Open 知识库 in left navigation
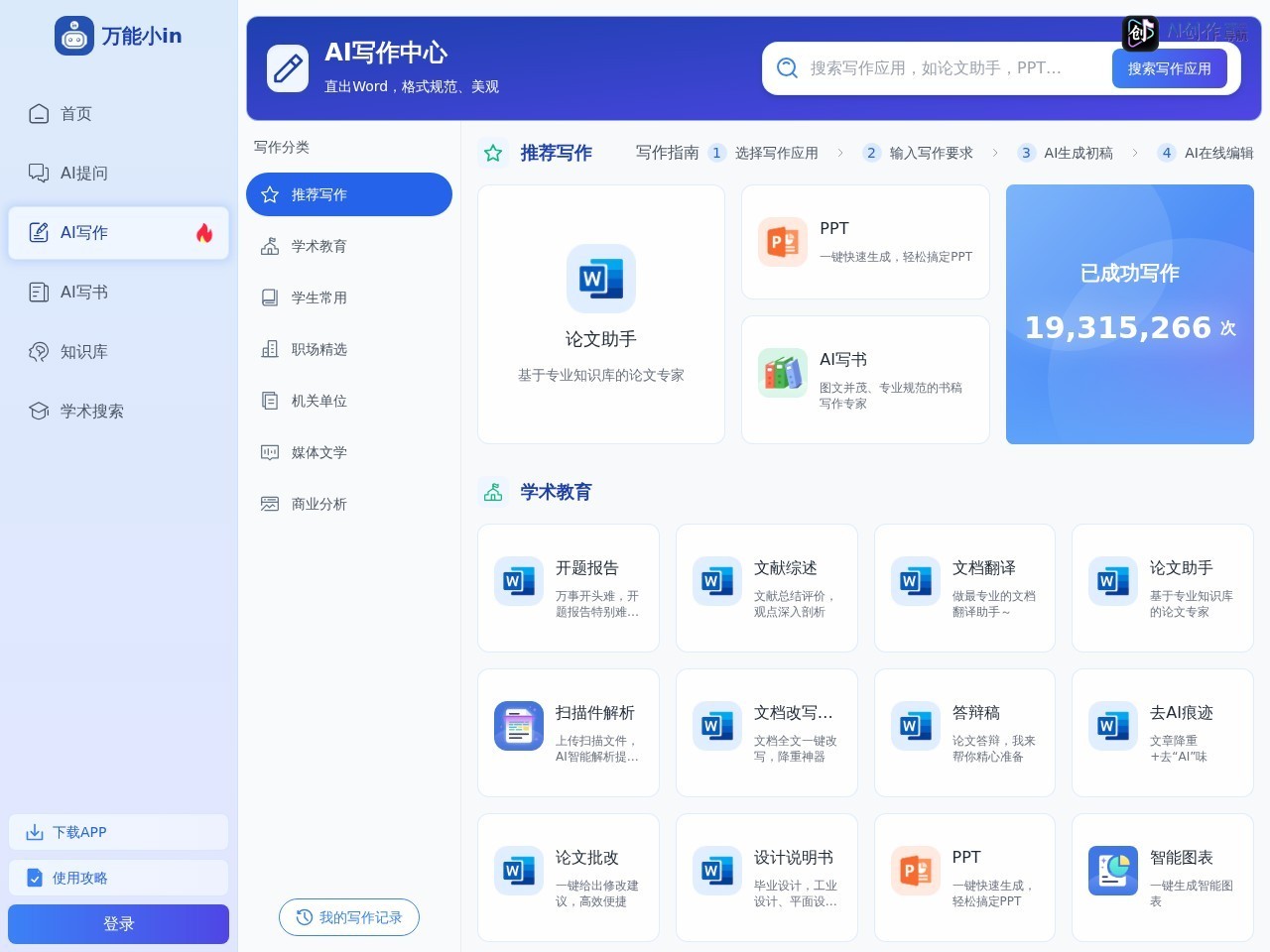 click(x=119, y=352)
